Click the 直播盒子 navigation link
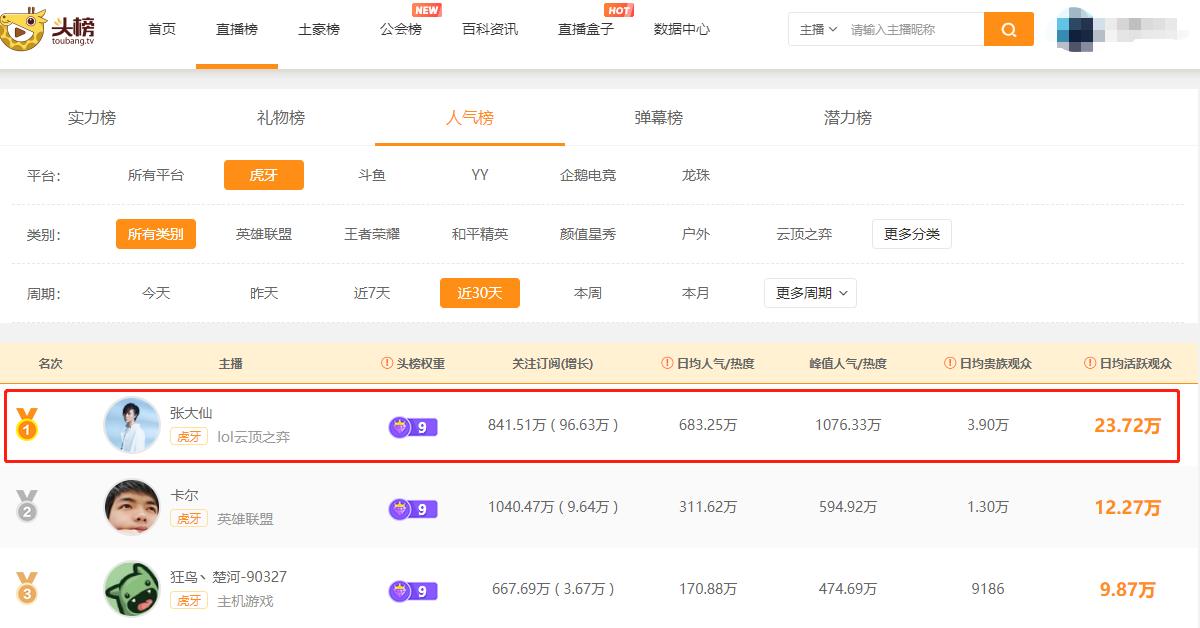 click(x=586, y=30)
